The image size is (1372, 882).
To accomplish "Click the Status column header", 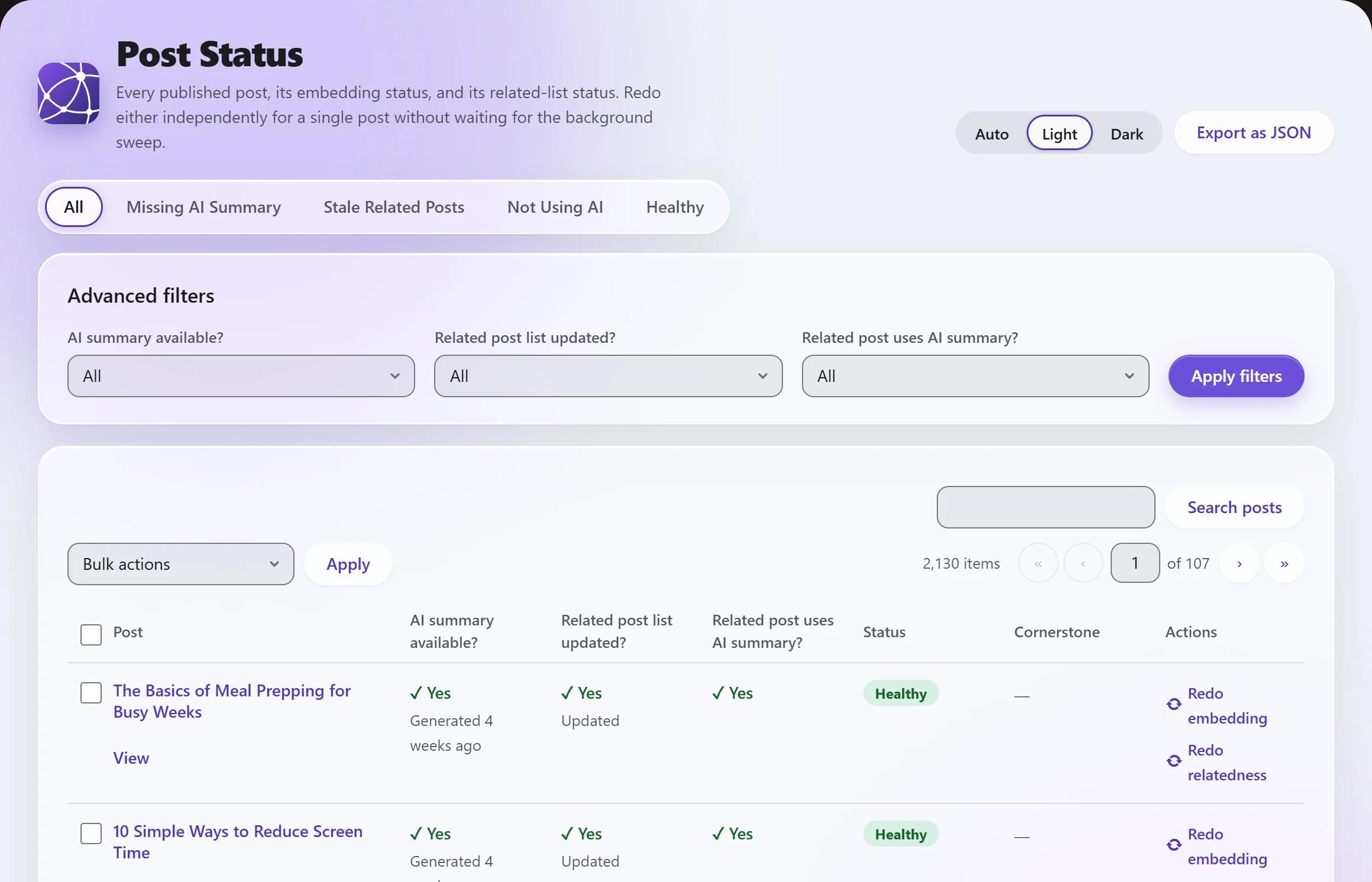I will click(x=884, y=632).
